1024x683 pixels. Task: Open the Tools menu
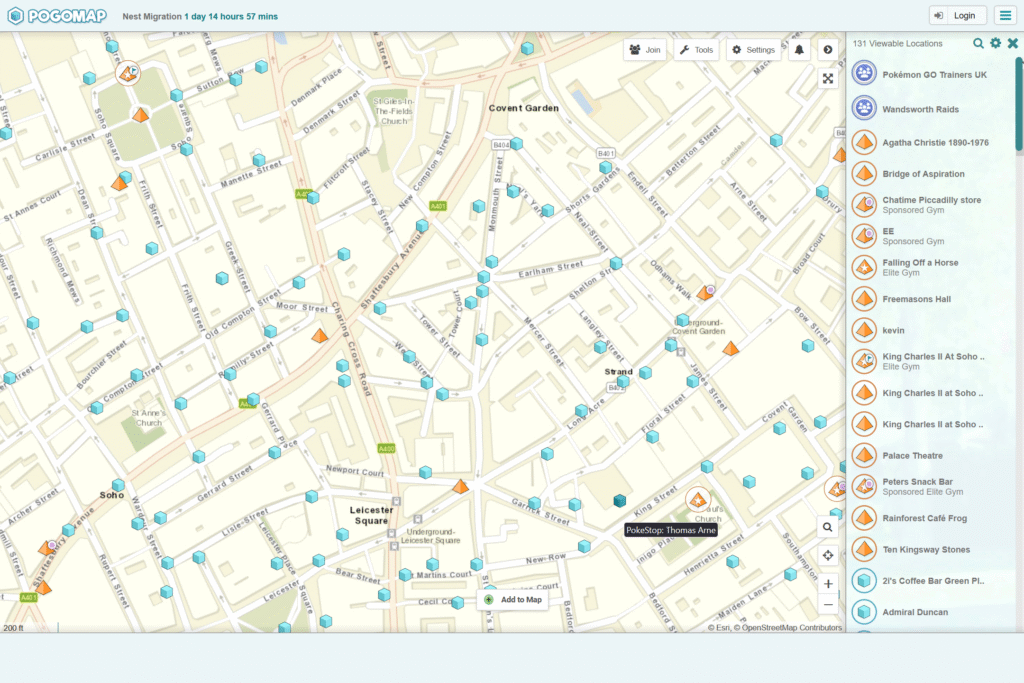(x=696, y=50)
